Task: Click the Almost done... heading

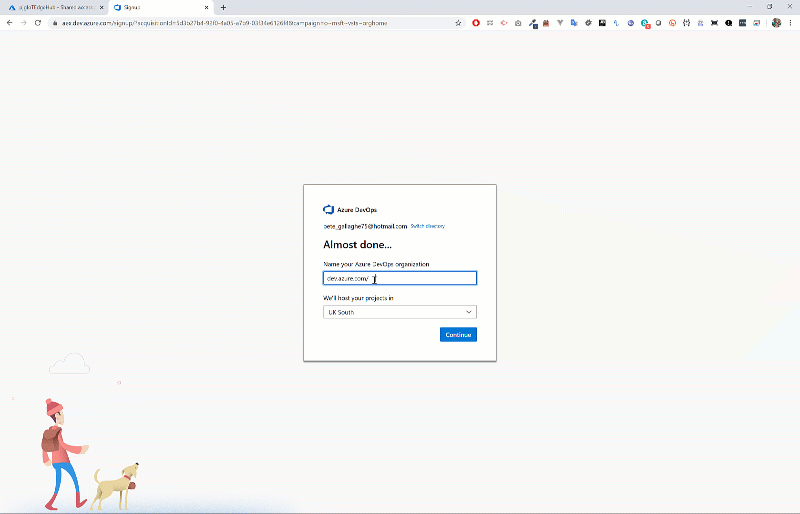Action: point(357,244)
